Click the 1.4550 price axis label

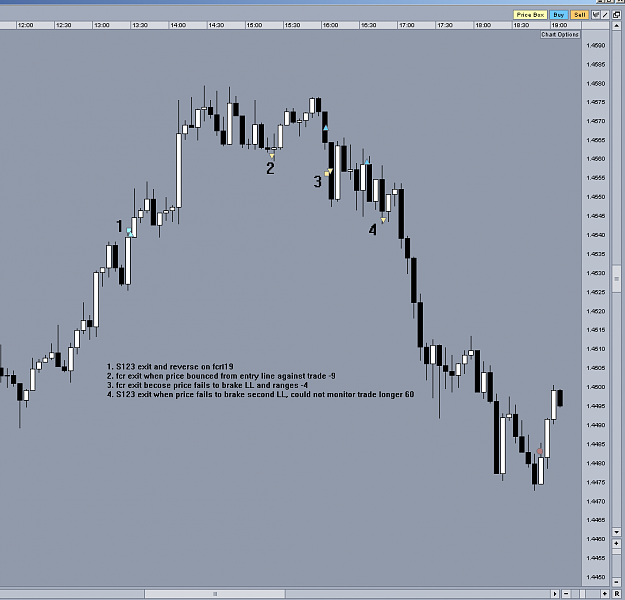[x=596, y=197]
